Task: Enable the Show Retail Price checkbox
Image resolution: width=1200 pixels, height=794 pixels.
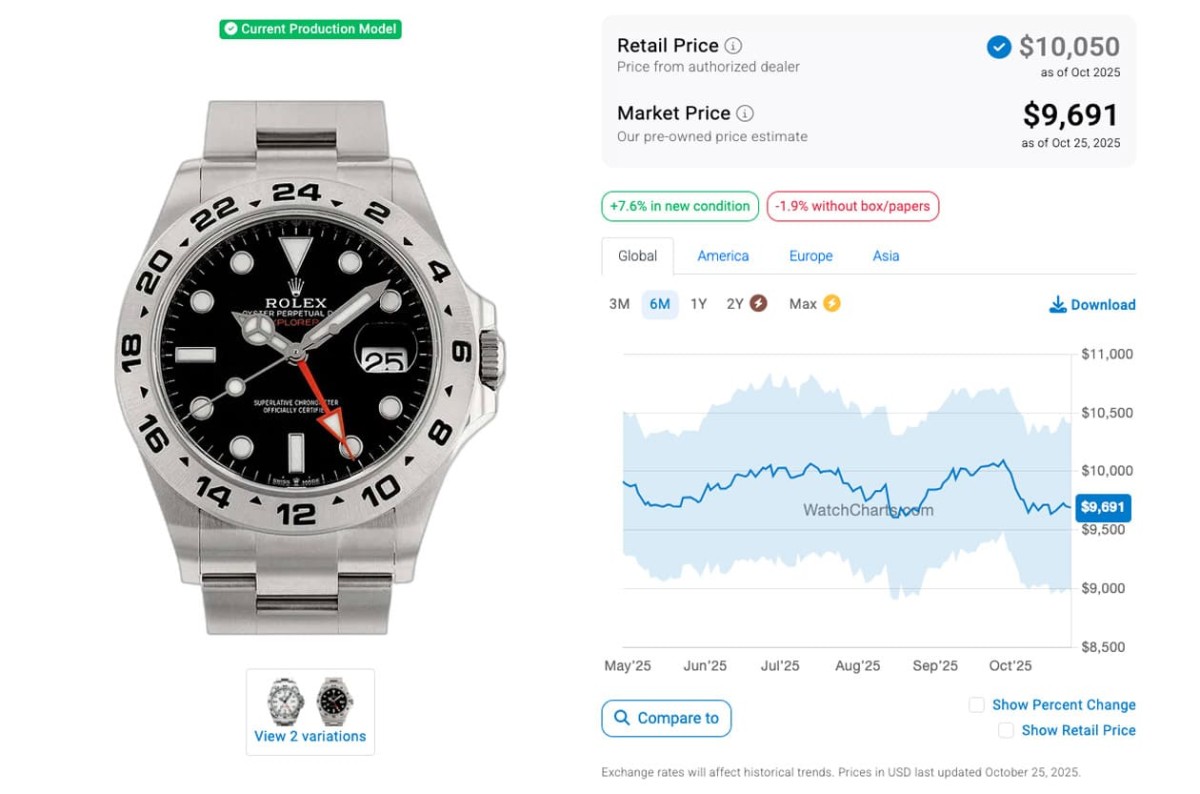Action: click(1006, 731)
